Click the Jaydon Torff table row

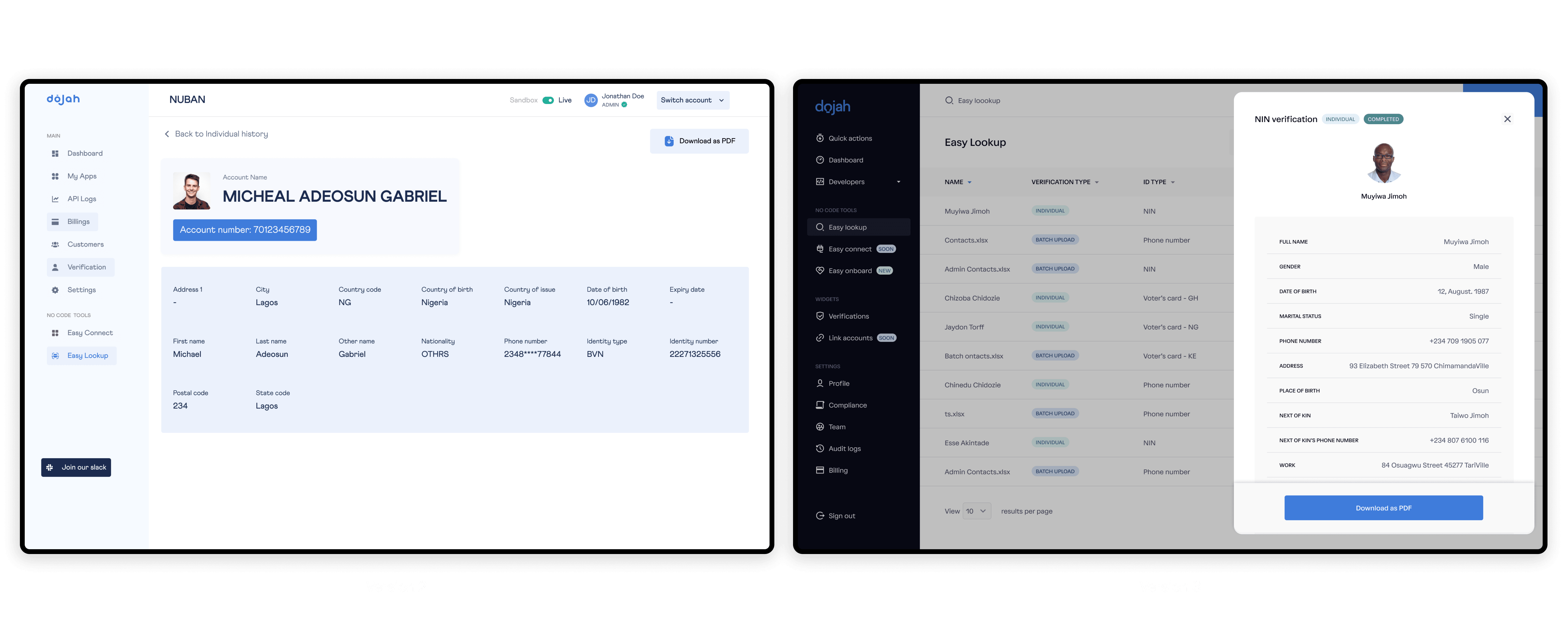click(x=1076, y=327)
